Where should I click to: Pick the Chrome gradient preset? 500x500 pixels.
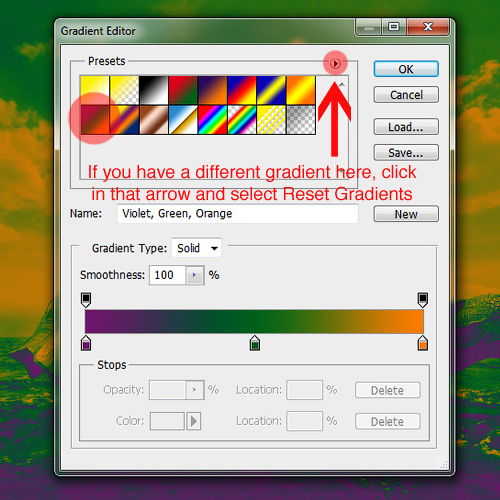tap(183, 120)
